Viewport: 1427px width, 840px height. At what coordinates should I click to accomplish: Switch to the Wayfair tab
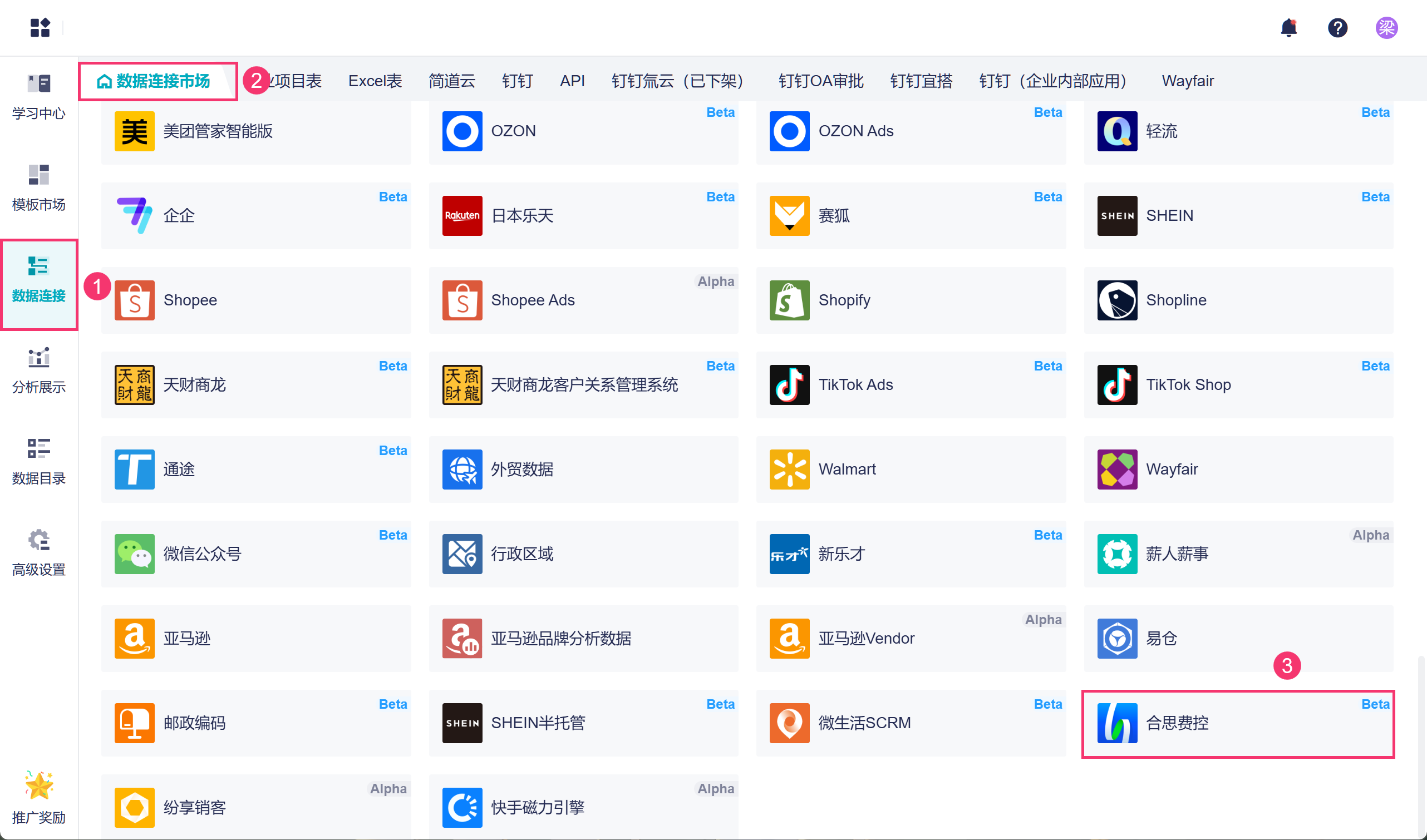(1188, 81)
